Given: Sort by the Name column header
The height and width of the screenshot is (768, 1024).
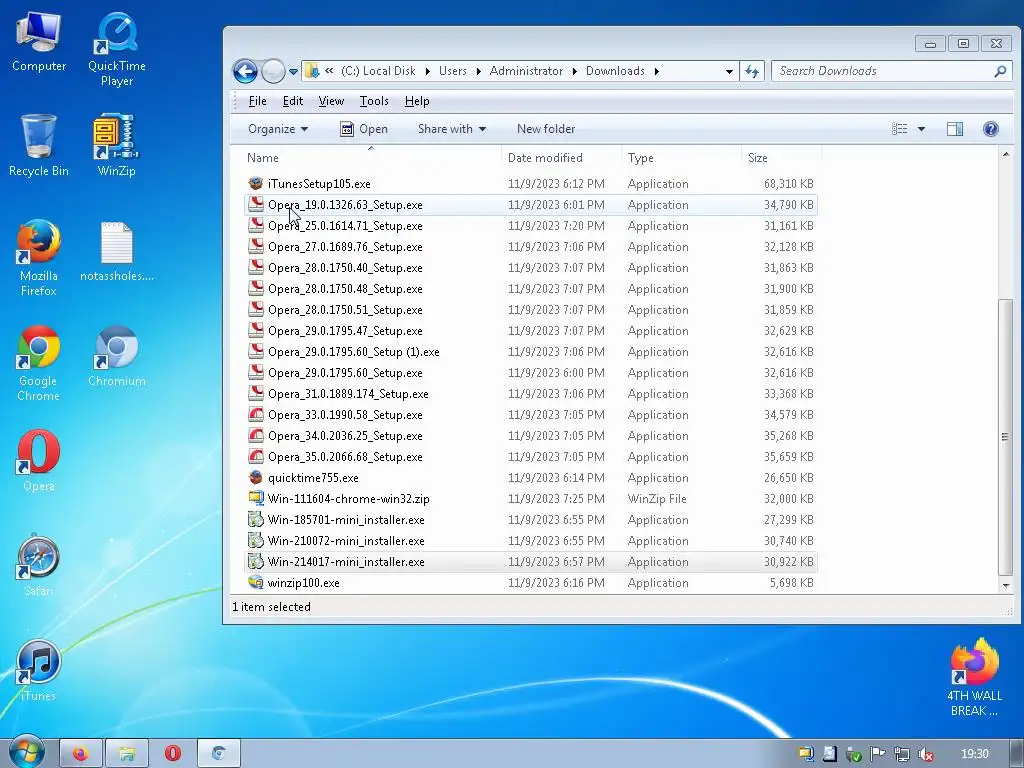Looking at the screenshot, I should click(371, 158).
